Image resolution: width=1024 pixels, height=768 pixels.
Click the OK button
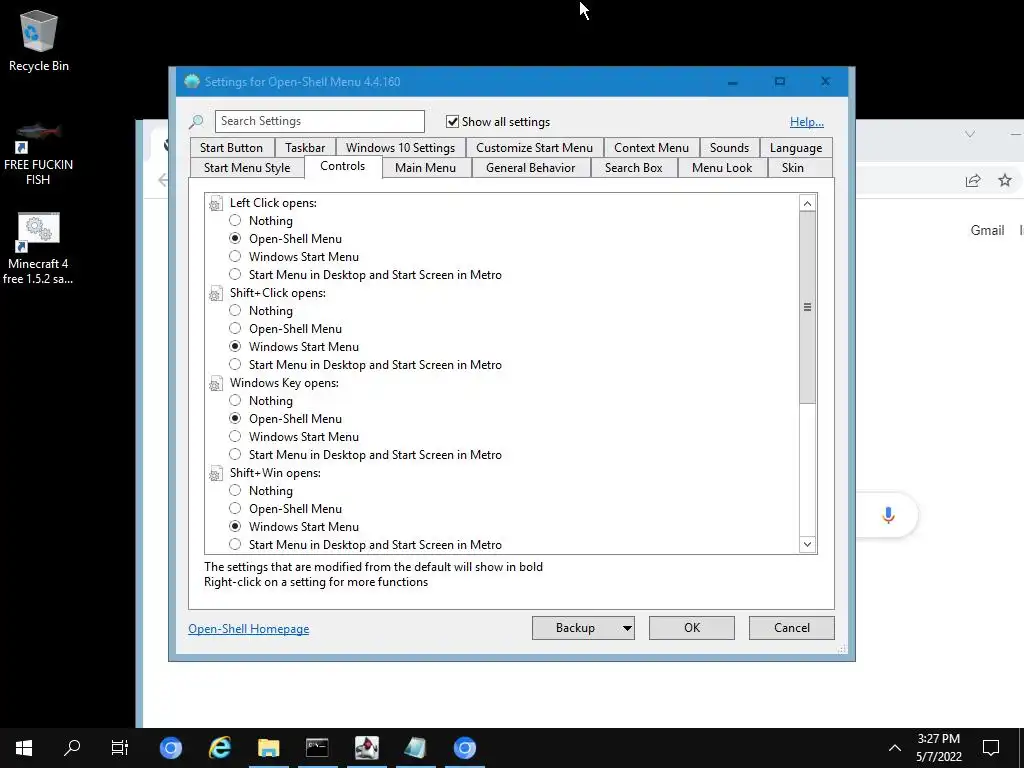coord(692,628)
